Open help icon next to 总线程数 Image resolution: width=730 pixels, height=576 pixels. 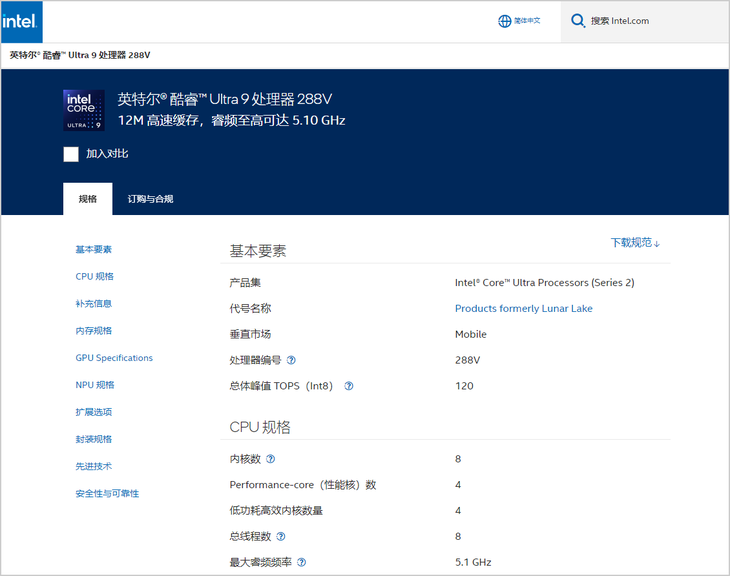[280, 536]
